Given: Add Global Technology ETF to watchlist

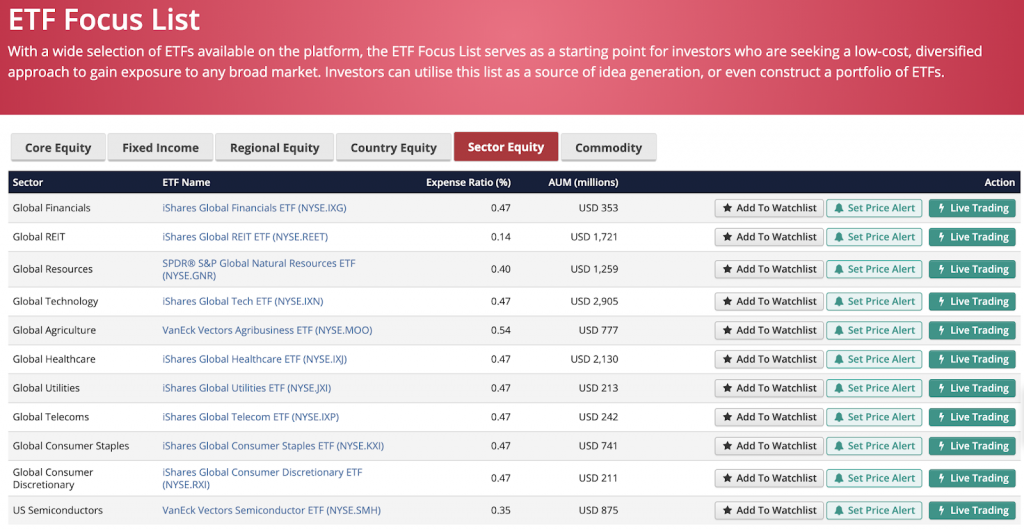Looking at the screenshot, I should coord(769,302).
